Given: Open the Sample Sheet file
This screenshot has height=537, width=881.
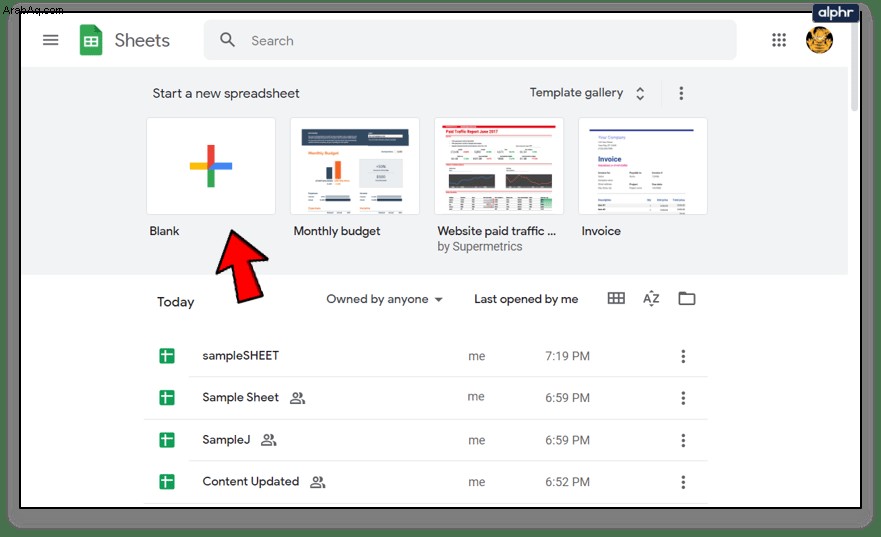Looking at the screenshot, I should (x=425, y=398).
